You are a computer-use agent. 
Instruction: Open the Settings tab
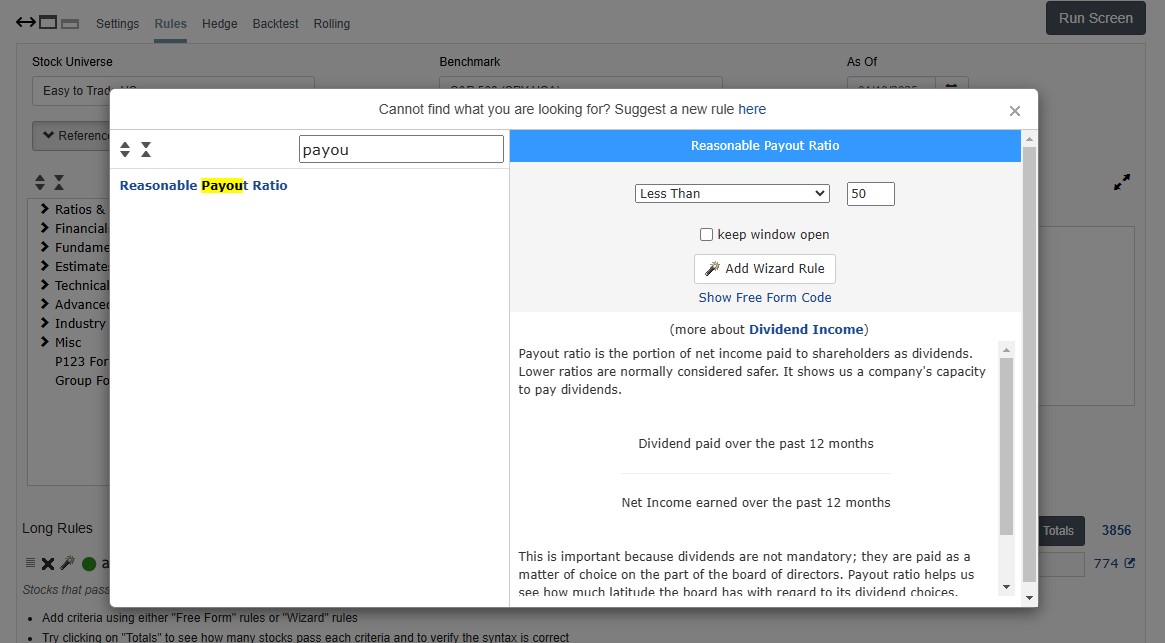[118, 24]
